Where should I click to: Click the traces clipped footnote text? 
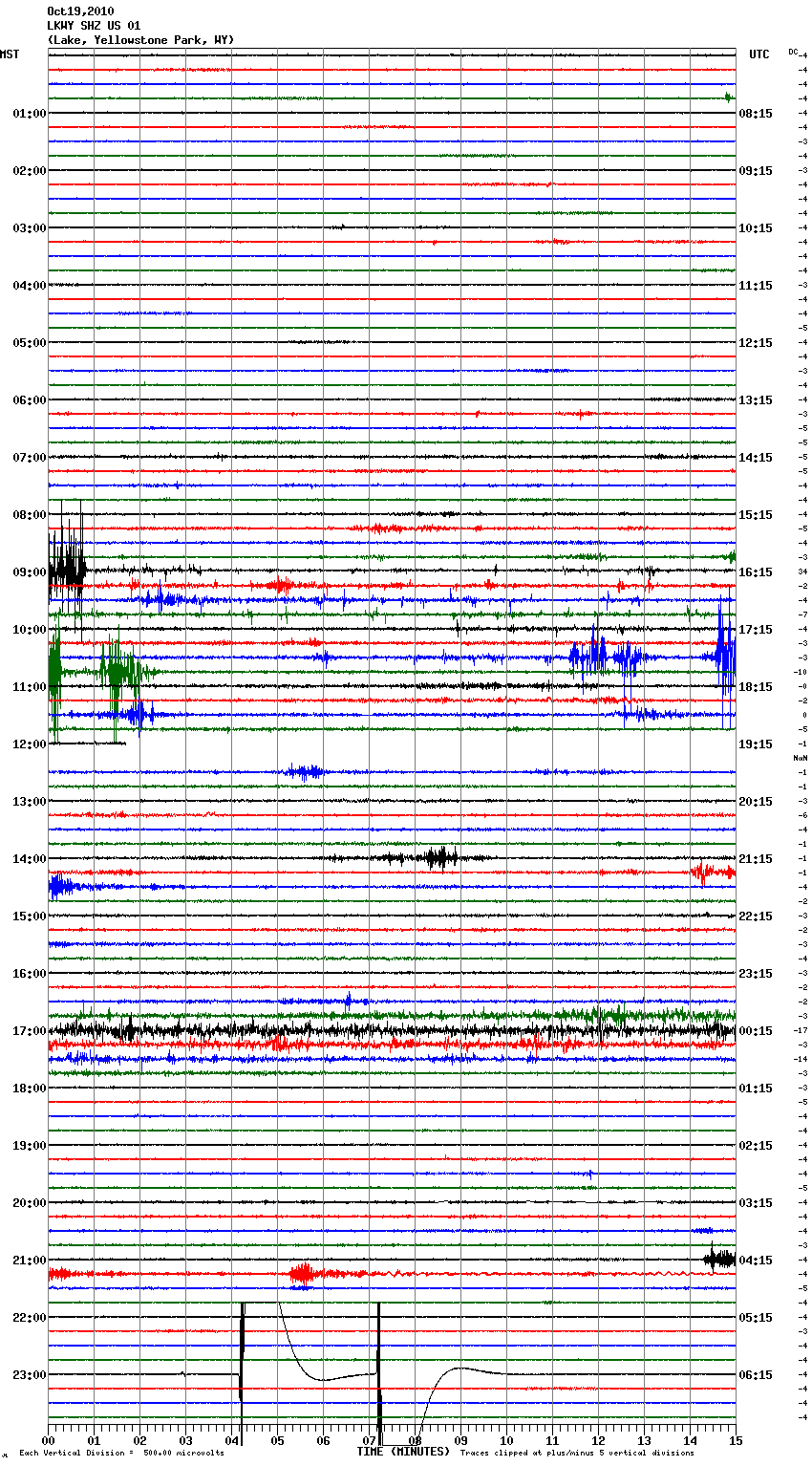(x=577, y=1454)
